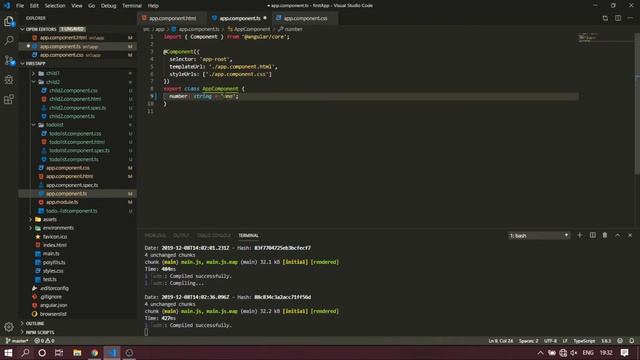The height and width of the screenshot is (360, 640).
Task: Open todolist.component.spec.ts file
Action: click(79, 151)
